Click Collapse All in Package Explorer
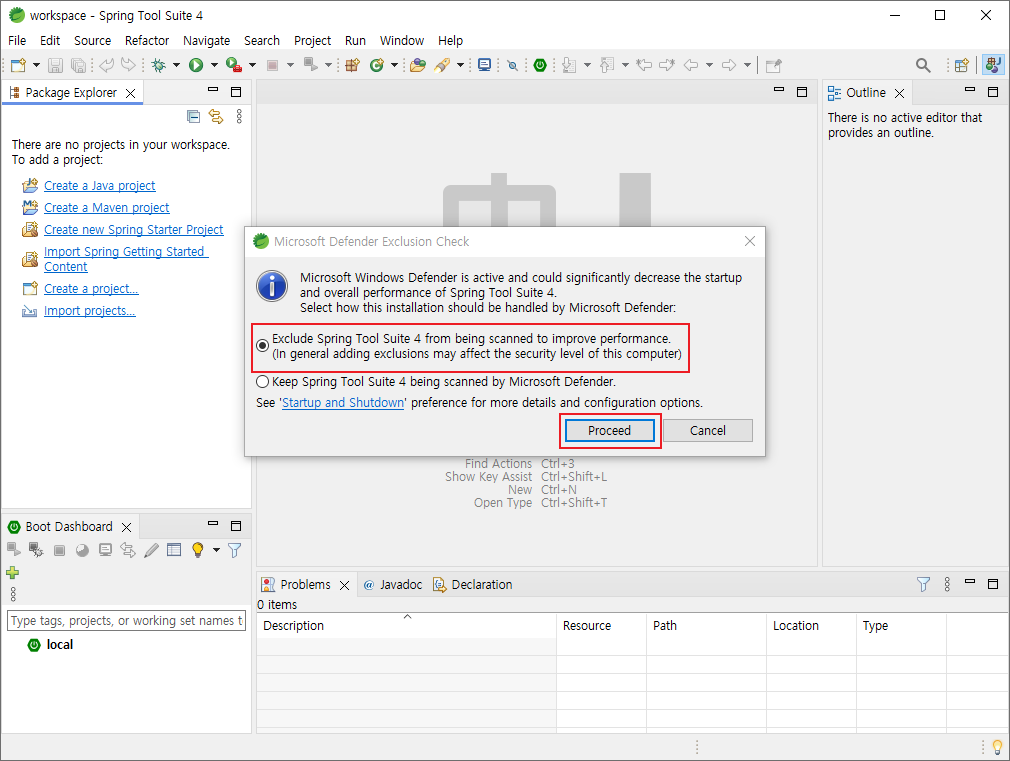The height and width of the screenshot is (761, 1010). pyautogui.click(x=193, y=116)
